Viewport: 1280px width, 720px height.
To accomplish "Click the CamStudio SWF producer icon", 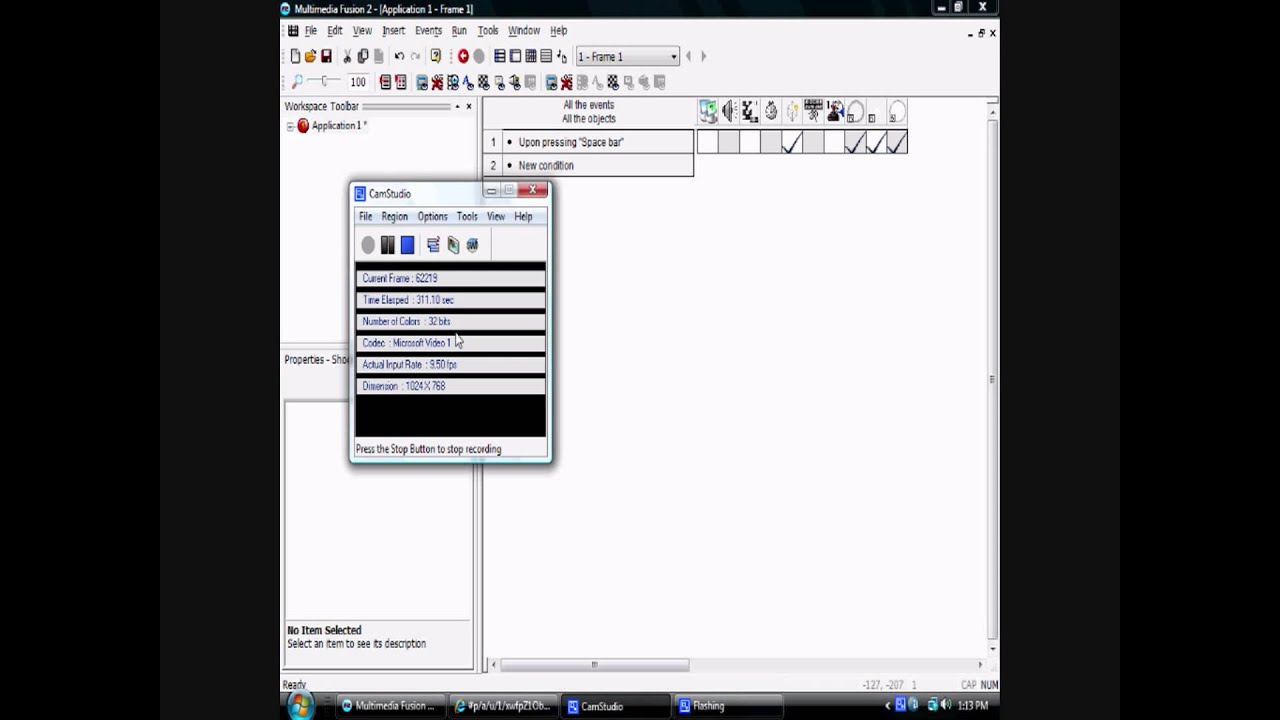I will pos(472,245).
